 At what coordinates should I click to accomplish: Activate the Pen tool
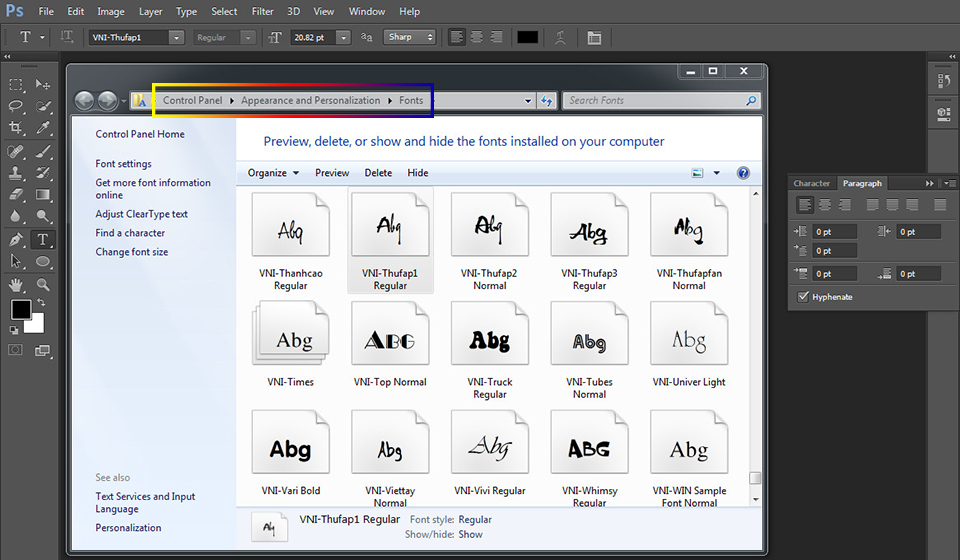[x=16, y=240]
